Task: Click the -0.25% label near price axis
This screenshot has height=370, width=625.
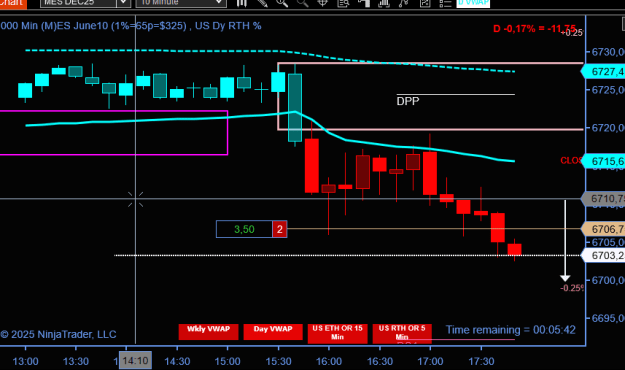Action: click(x=572, y=288)
